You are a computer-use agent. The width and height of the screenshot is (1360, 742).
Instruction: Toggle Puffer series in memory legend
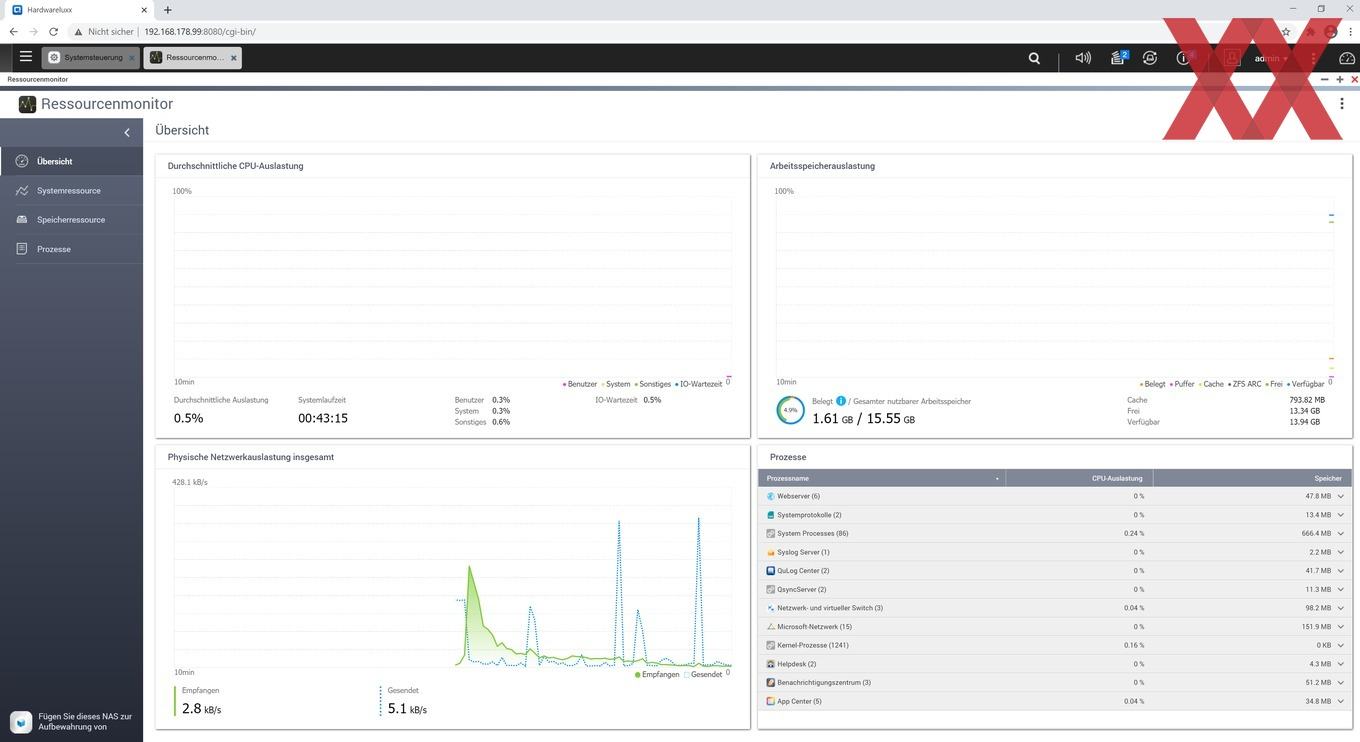point(1182,384)
